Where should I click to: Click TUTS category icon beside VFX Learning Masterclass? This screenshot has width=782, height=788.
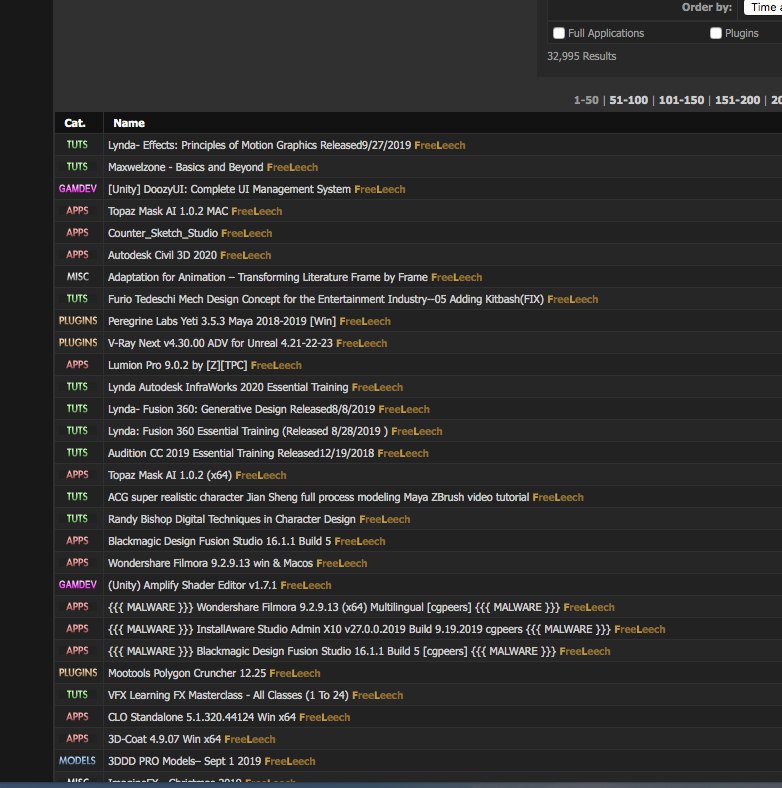pyautogui.click(x=77, y=695)
